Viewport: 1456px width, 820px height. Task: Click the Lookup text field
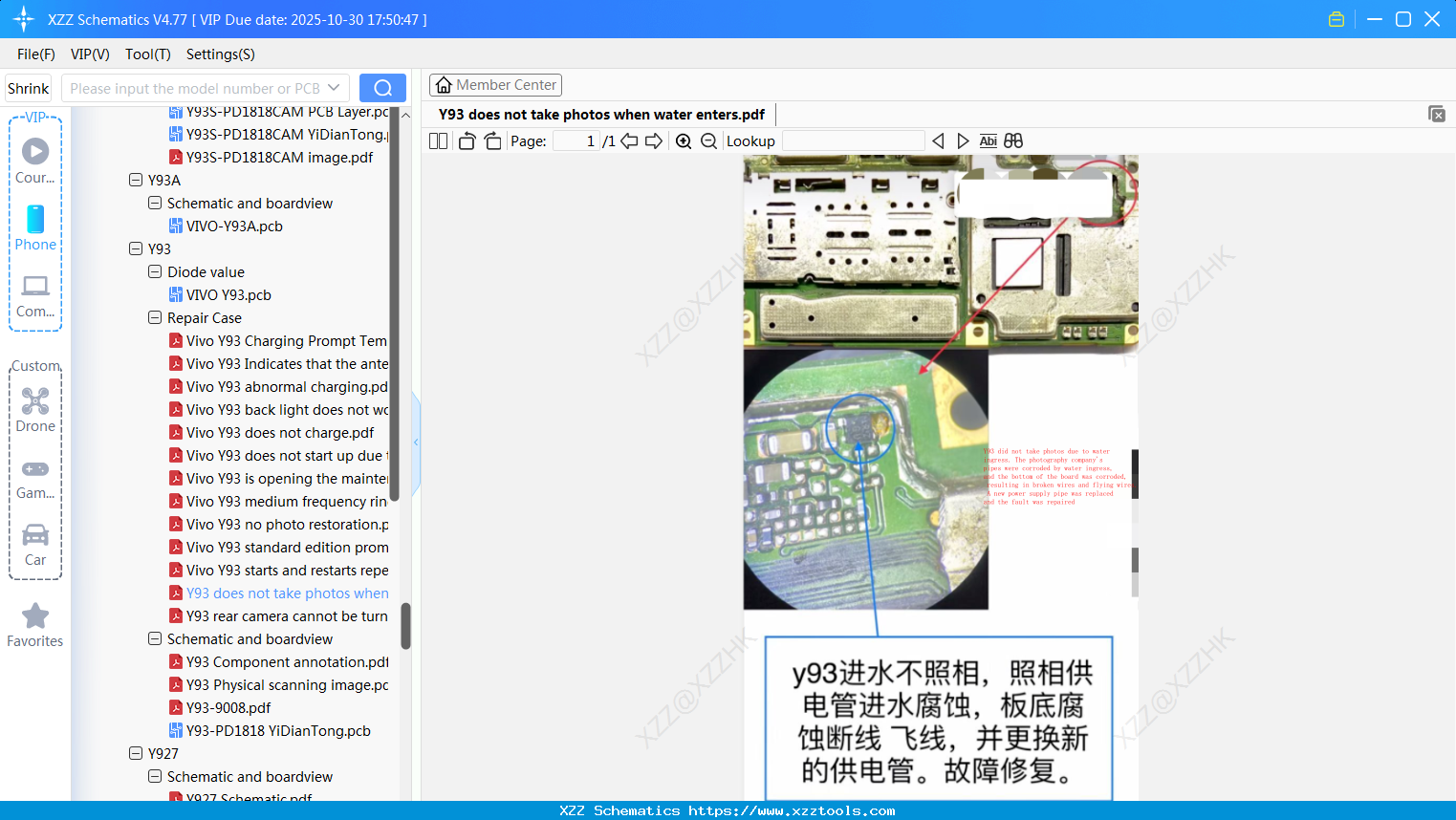[853, 141]
